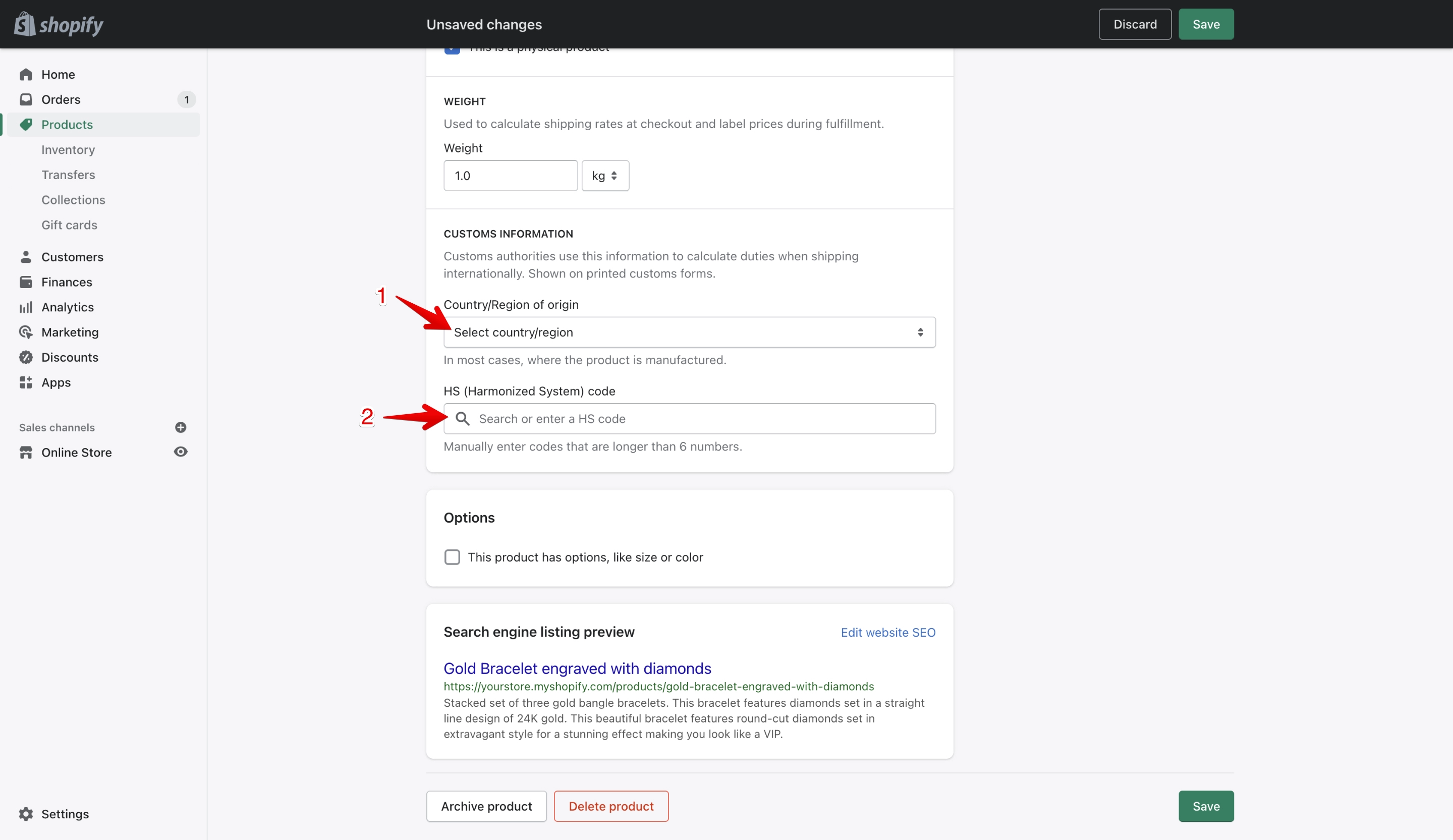Click the Archive product button
The width and height of the screenshot is (1453, 840).
(486, 806)
